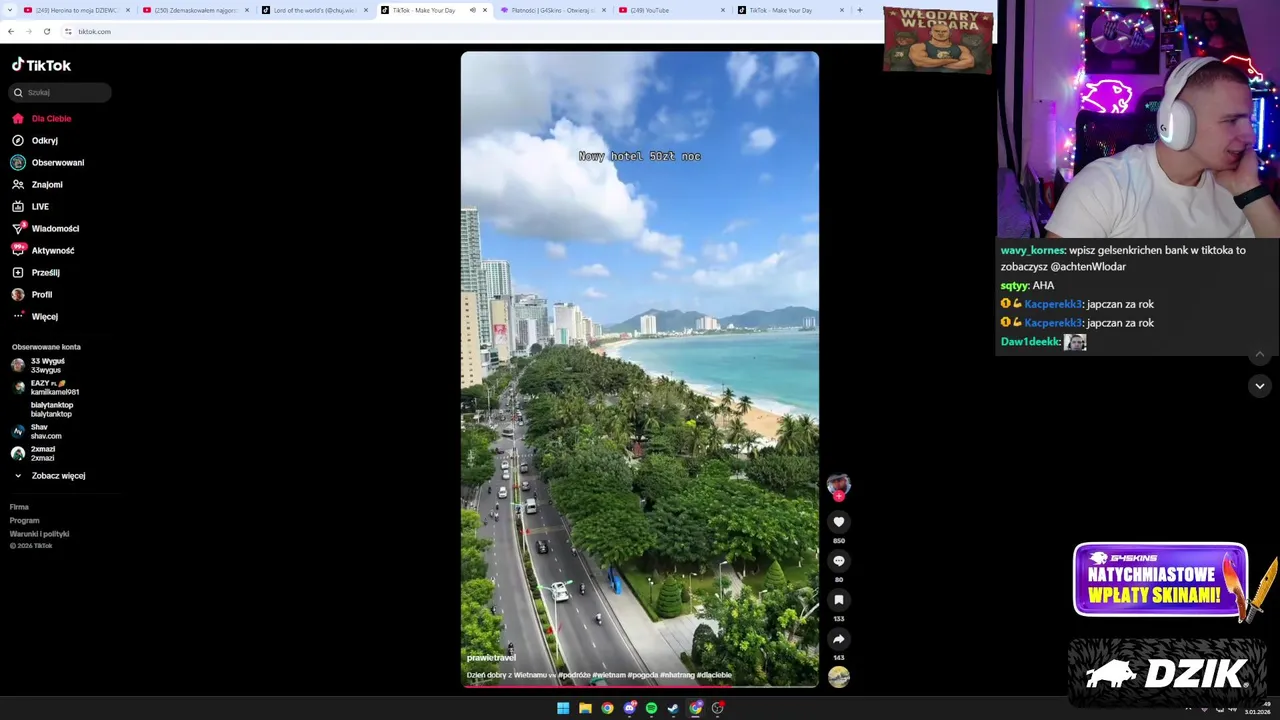Open Dla Ciebie home feed

click(x=42, y=118)
